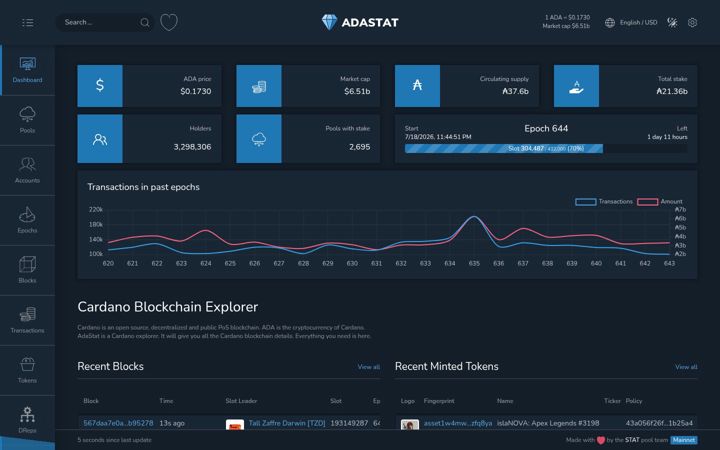Click the Fingerprint column header
Screen dimensions: 720x450
[x=439, y=401]
